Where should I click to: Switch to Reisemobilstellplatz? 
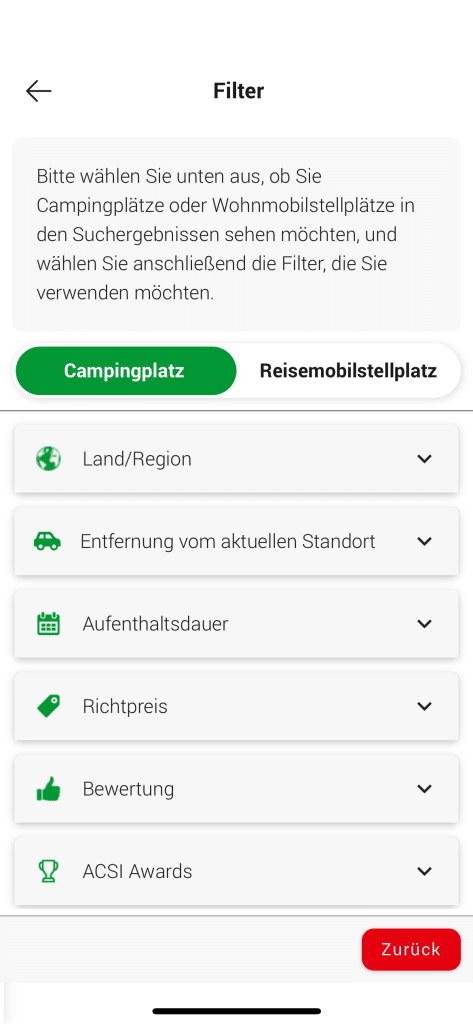pyautogui.click(x=348, y=371)
